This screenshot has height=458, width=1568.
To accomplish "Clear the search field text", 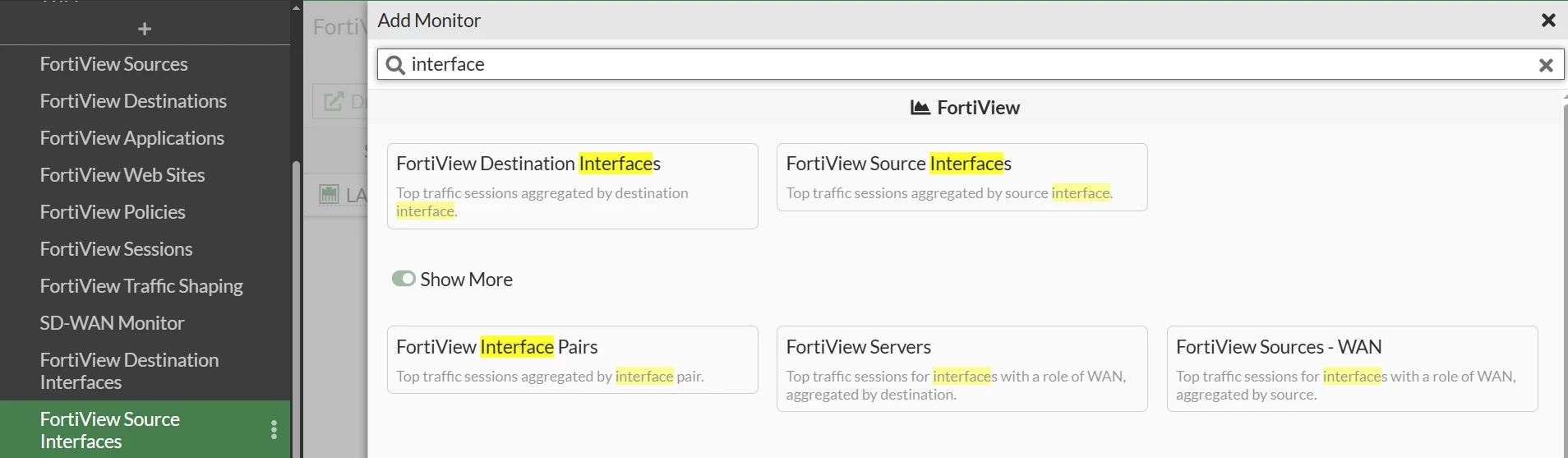I will 1545,65.
